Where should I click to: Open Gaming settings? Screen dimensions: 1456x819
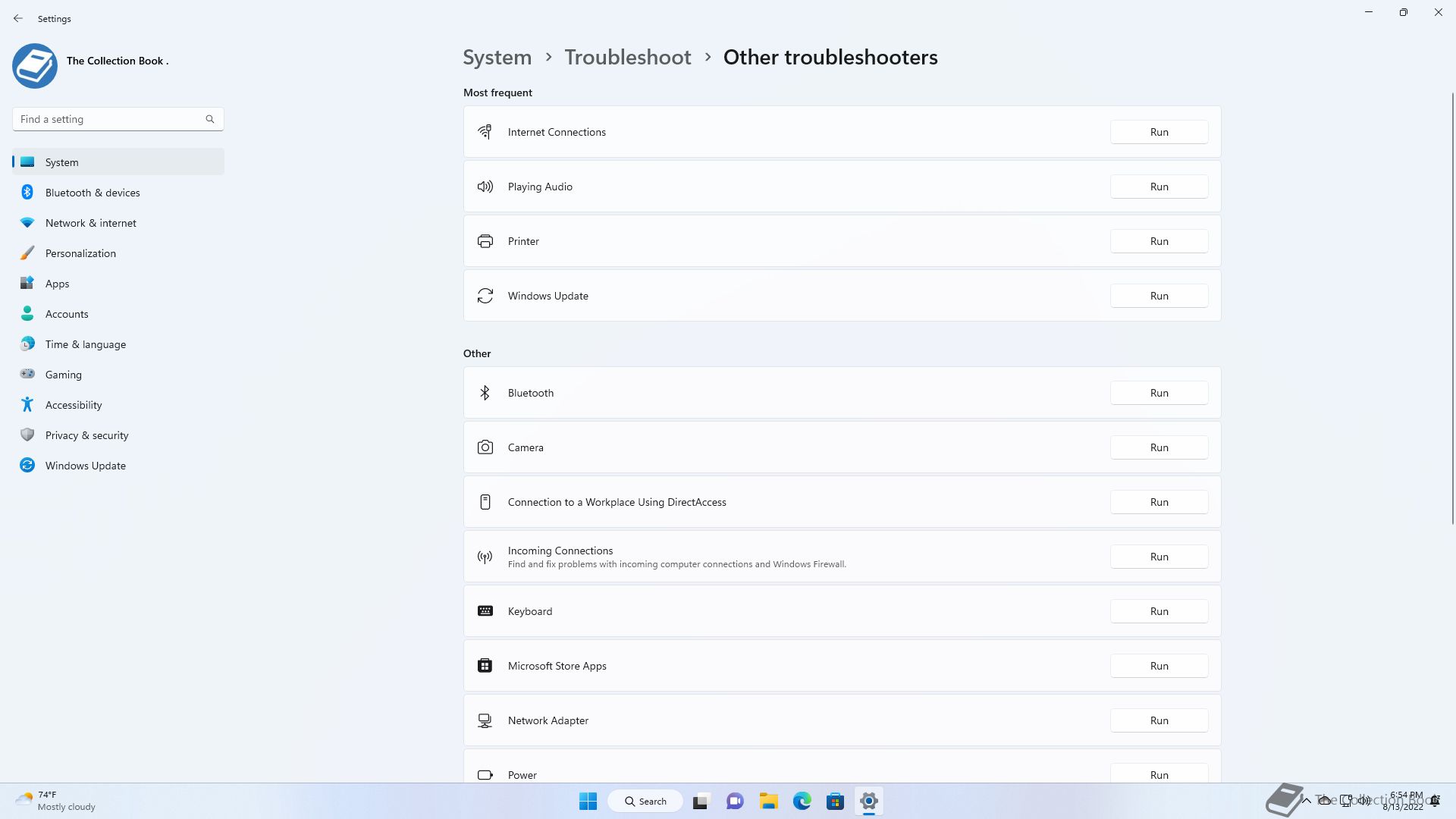(x=118, y=375)
